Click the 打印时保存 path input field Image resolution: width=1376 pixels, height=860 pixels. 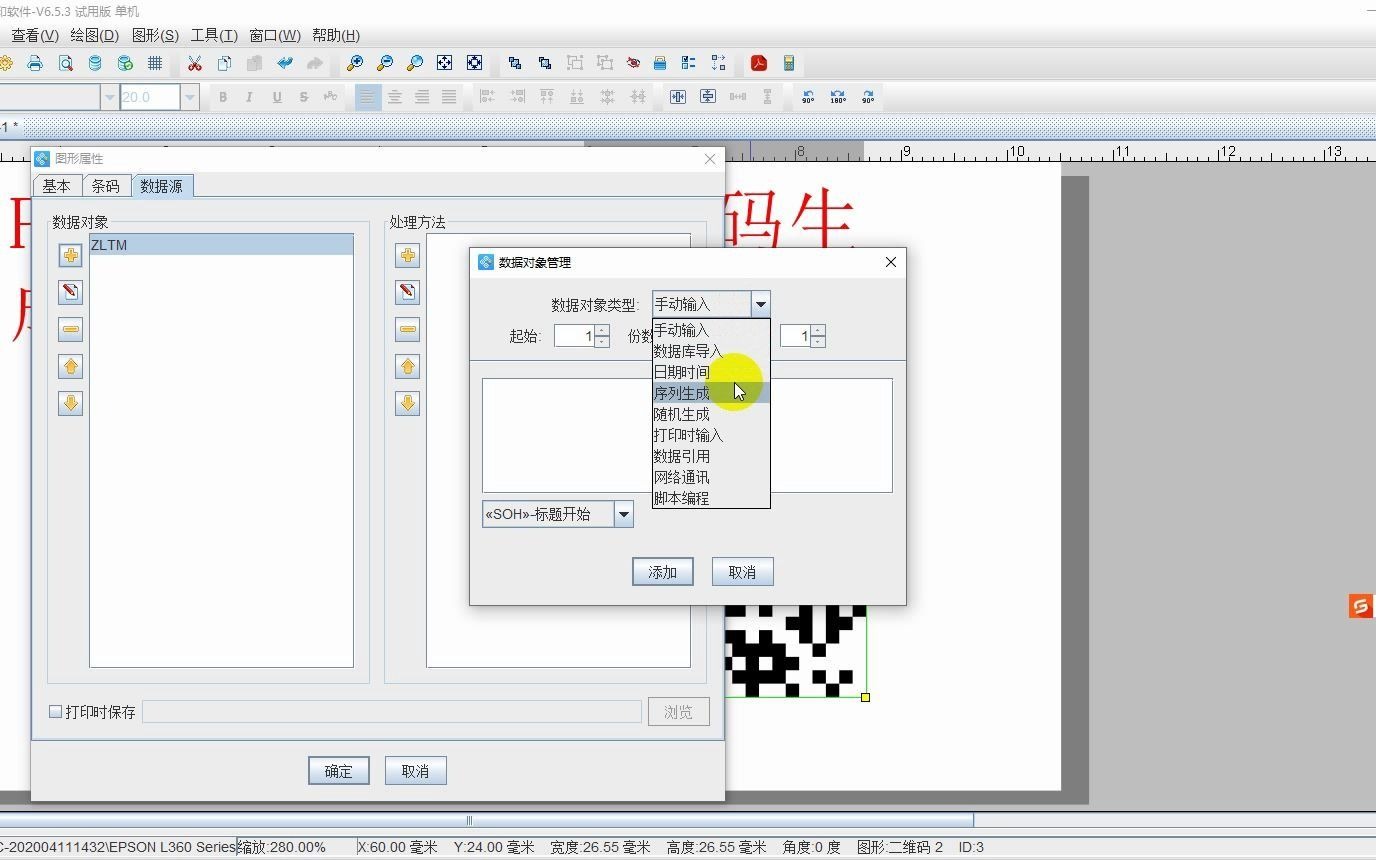[392, 712]
